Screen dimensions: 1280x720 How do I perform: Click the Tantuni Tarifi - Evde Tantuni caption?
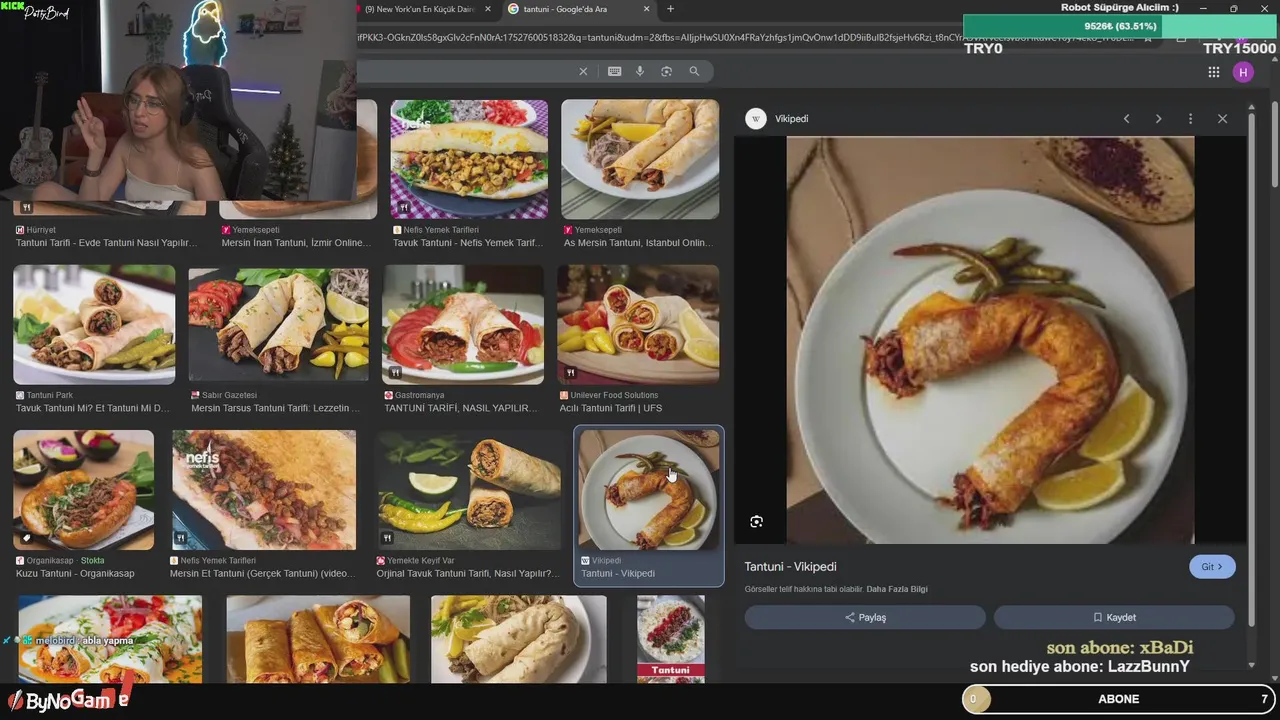pyautogui.click(x=104, y=243)
